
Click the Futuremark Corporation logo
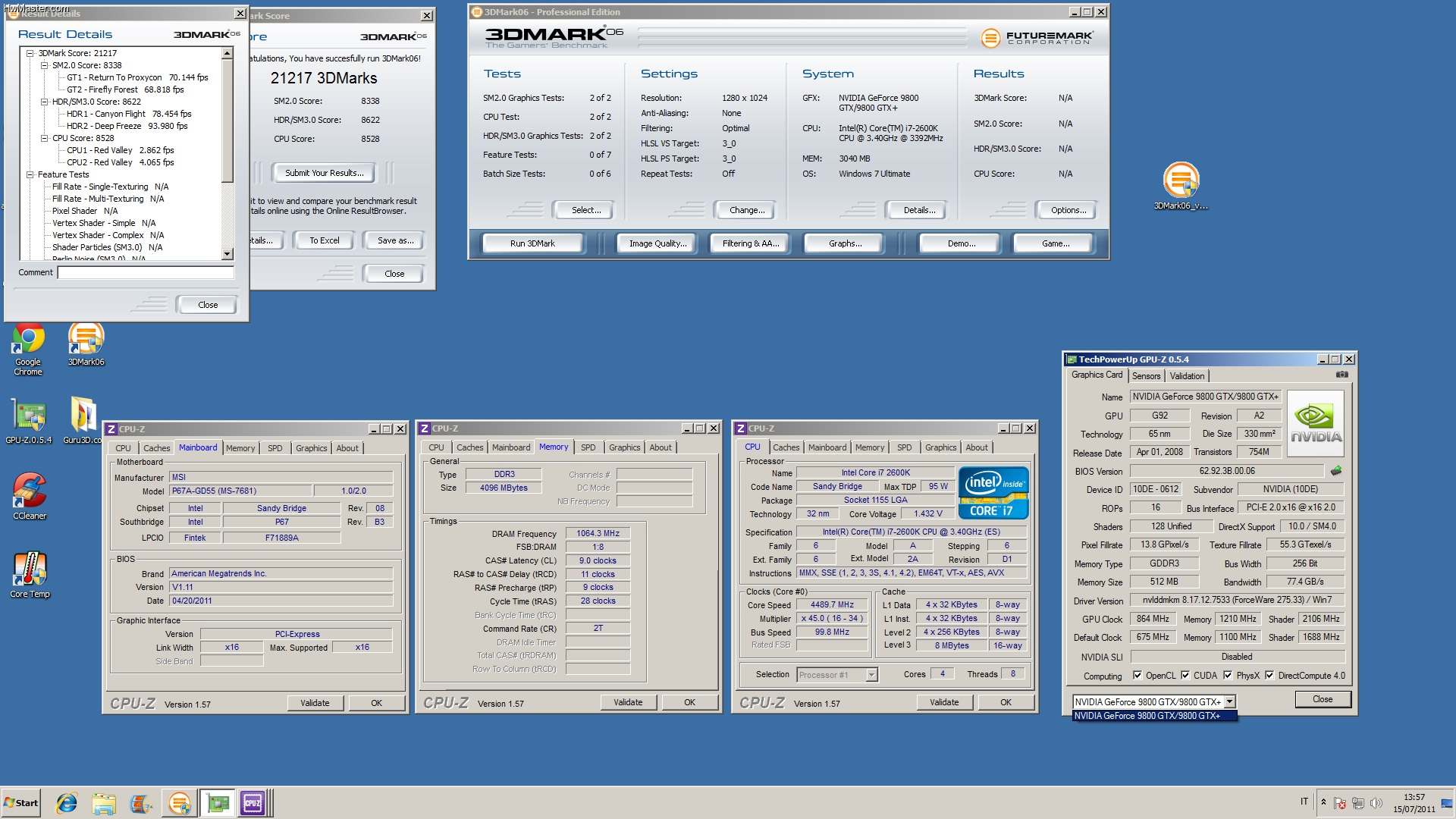[1037, 37]
